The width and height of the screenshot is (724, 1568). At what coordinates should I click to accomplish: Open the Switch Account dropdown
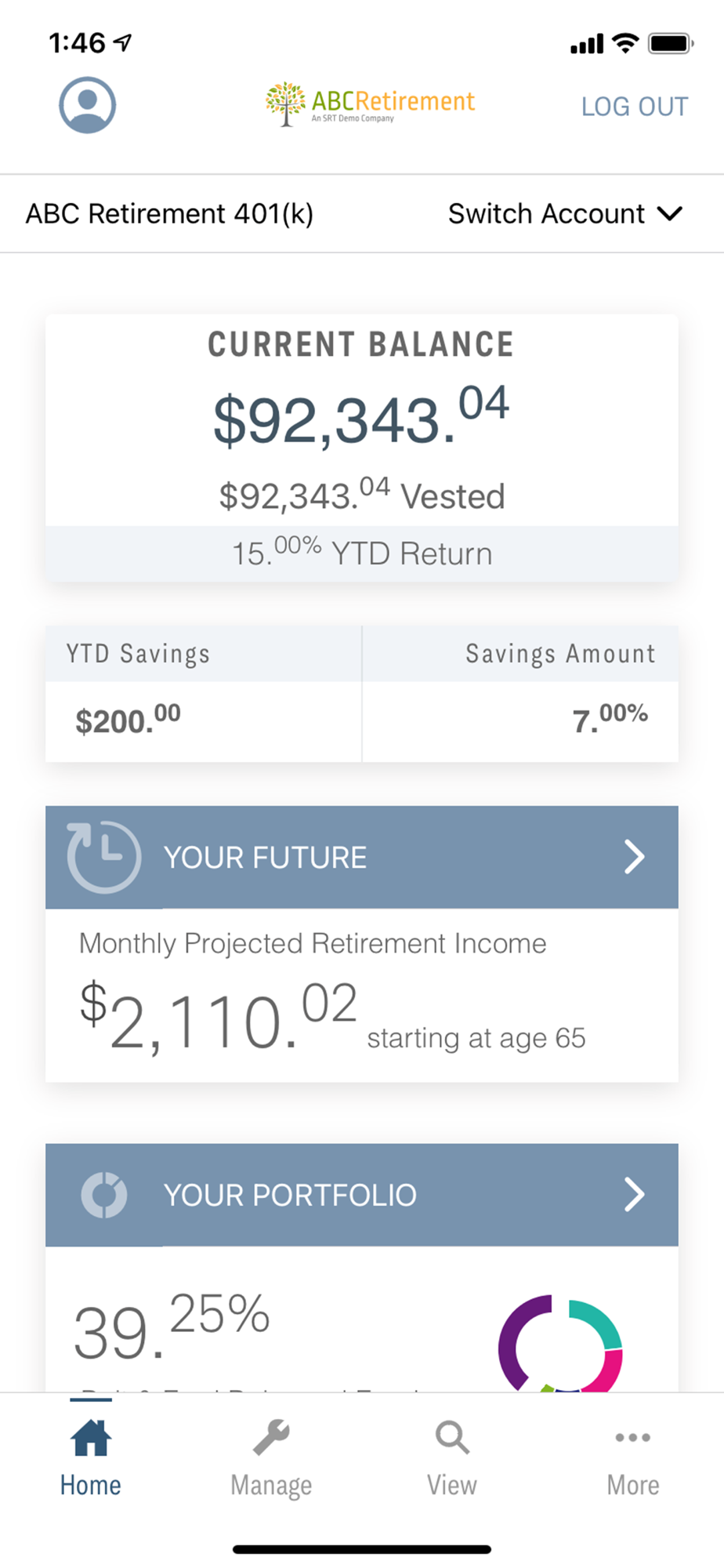(565, 213)
